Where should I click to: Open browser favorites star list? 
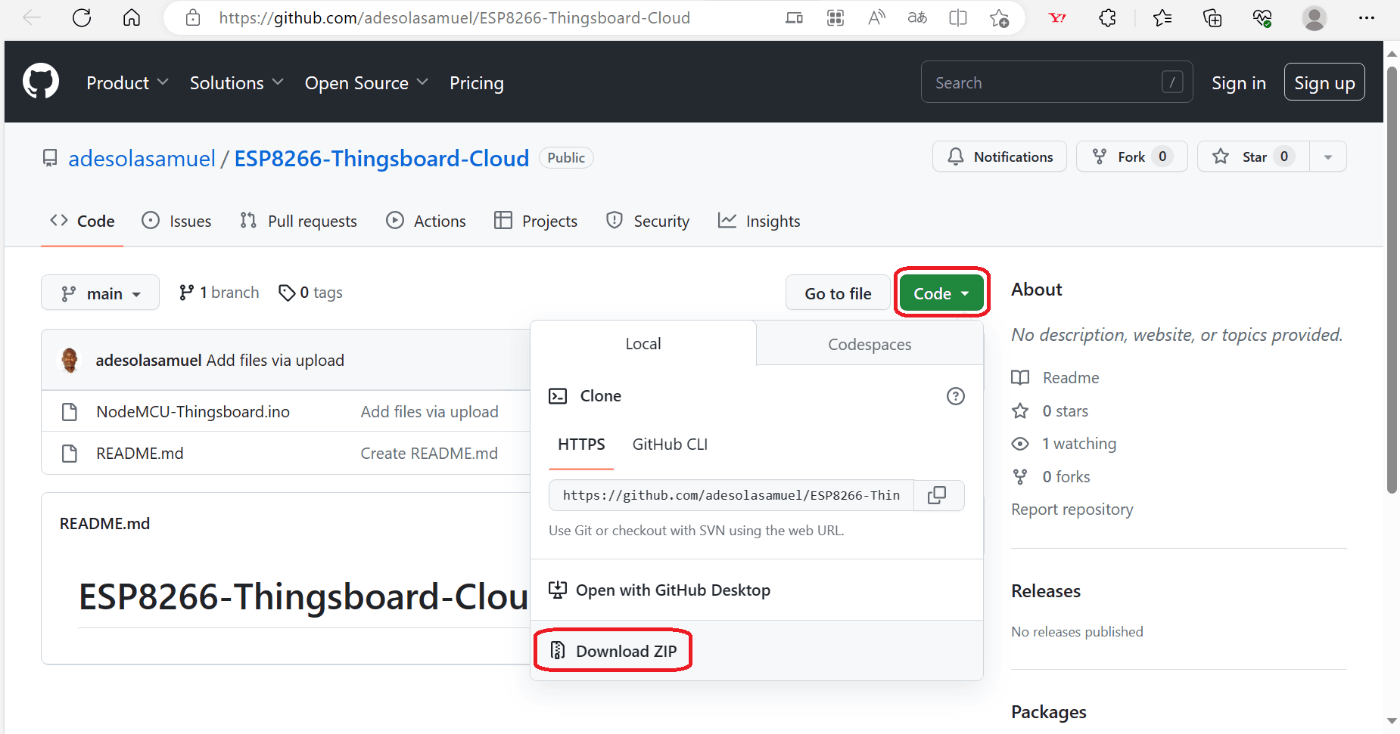pyautogui.click(x=1161, y=18)
